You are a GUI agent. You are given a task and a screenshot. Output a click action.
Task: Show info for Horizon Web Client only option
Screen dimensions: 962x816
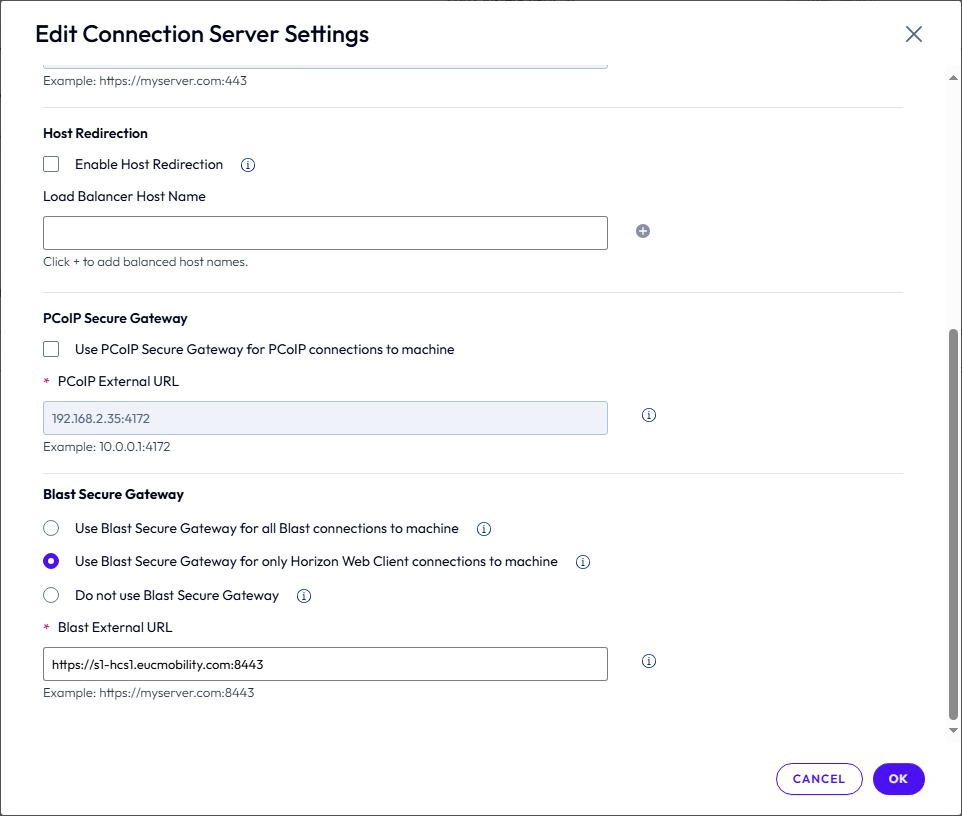[583, 562]
